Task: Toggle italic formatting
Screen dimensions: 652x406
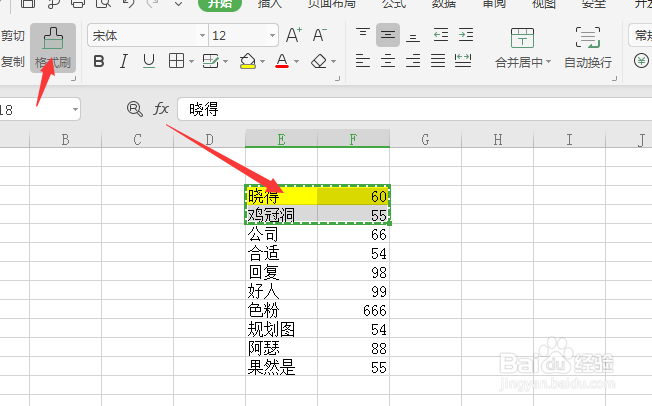Action: (123, 62)
